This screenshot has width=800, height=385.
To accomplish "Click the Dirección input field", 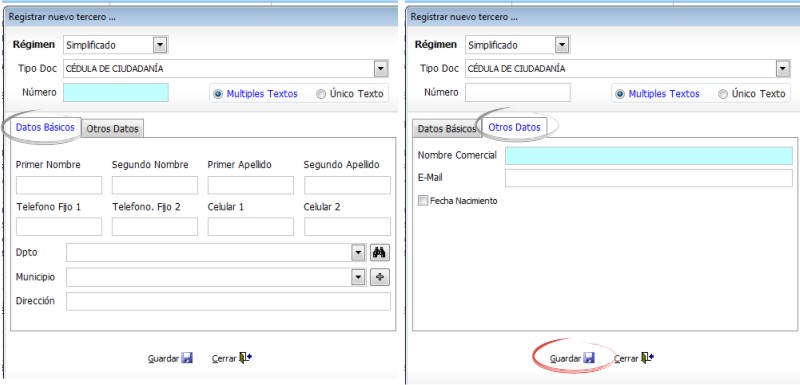I will pos(228,301).
